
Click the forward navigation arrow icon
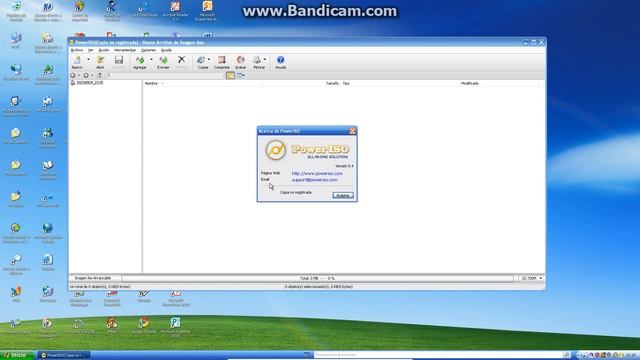[86, 76]
